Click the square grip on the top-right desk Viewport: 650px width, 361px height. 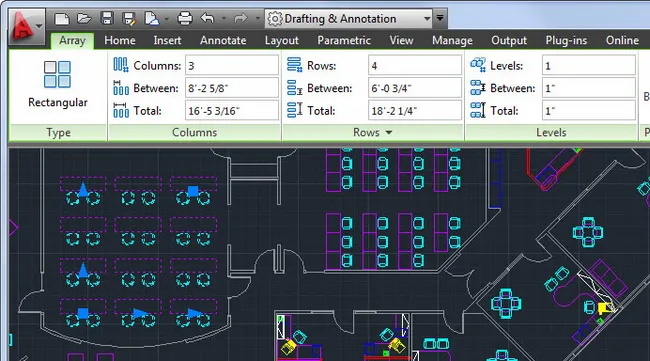click(x=193, y=191)
